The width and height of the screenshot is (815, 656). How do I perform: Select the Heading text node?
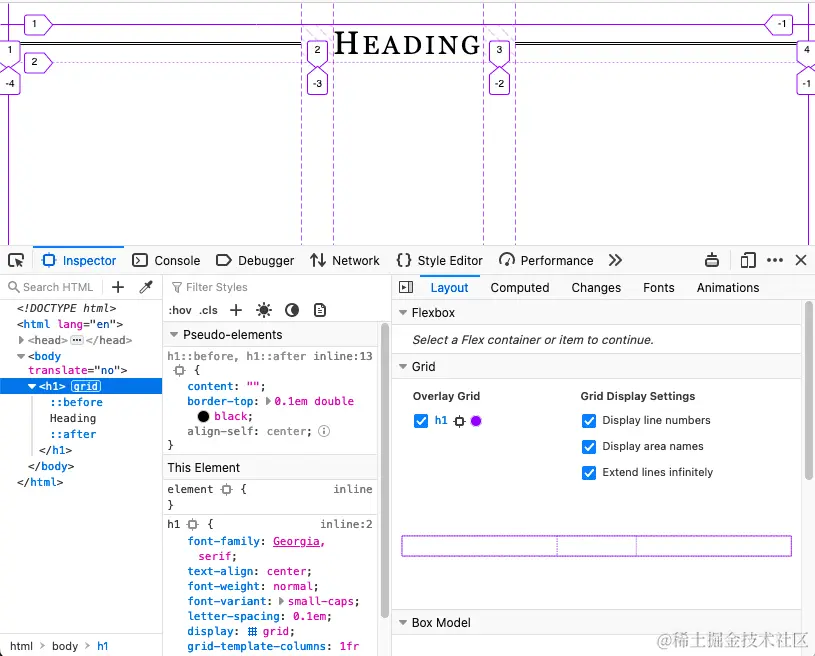click(73, 418)
